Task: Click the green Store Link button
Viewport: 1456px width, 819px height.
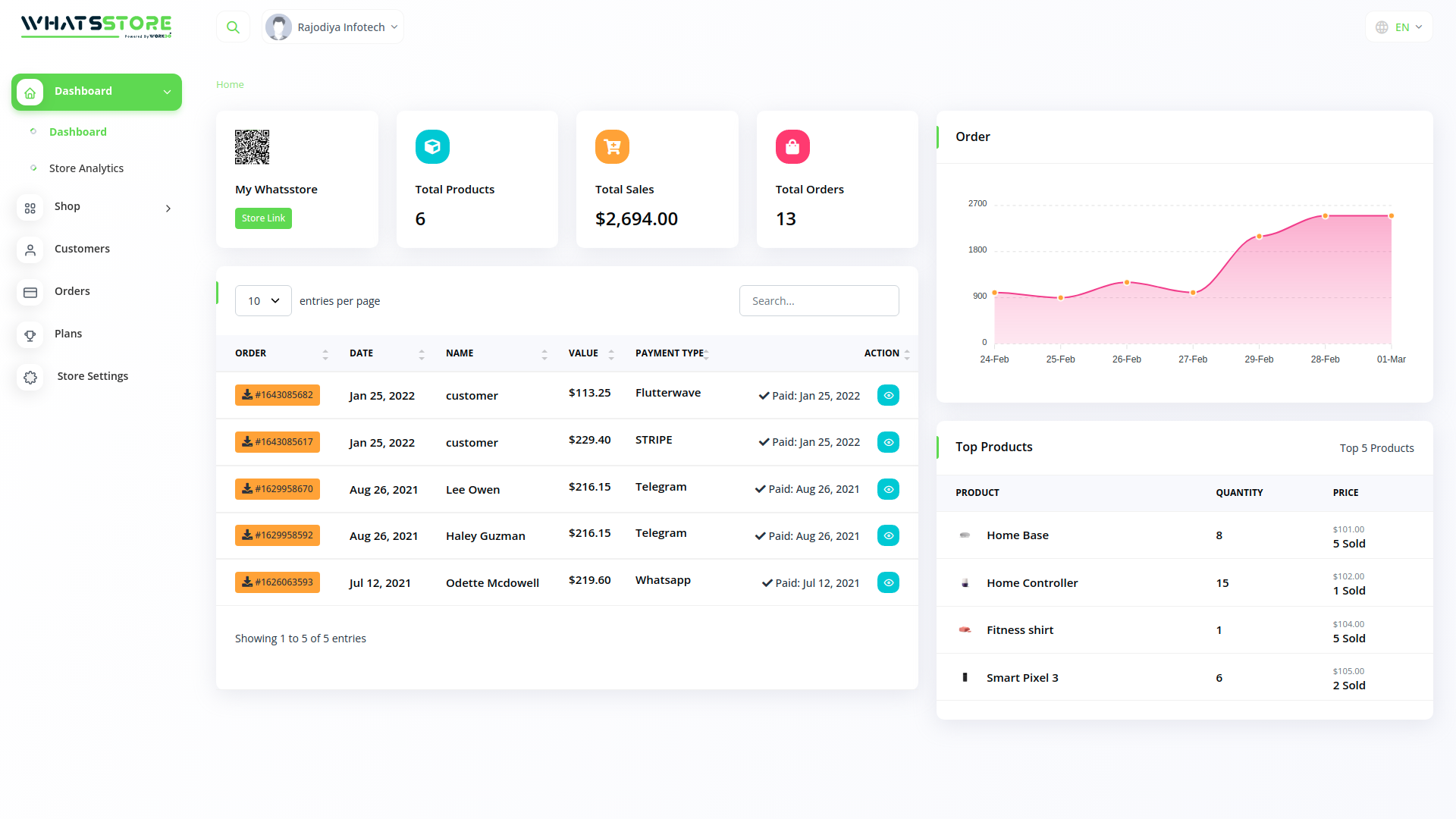Action: click(x=263, y=218)
